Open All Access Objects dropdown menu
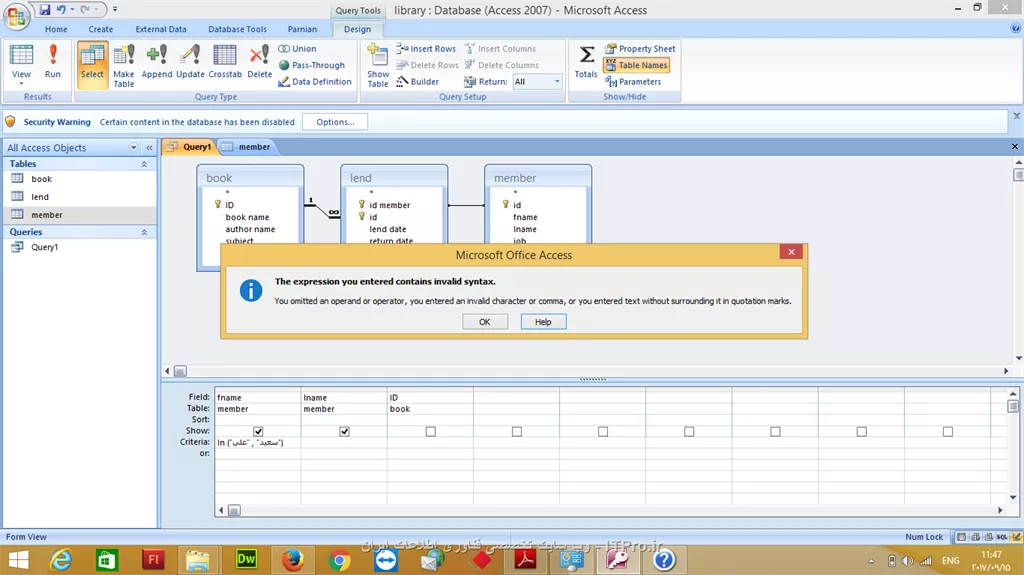Image resolution: width=1024 pixels, height=575 pixels. [x=134, y=148]
